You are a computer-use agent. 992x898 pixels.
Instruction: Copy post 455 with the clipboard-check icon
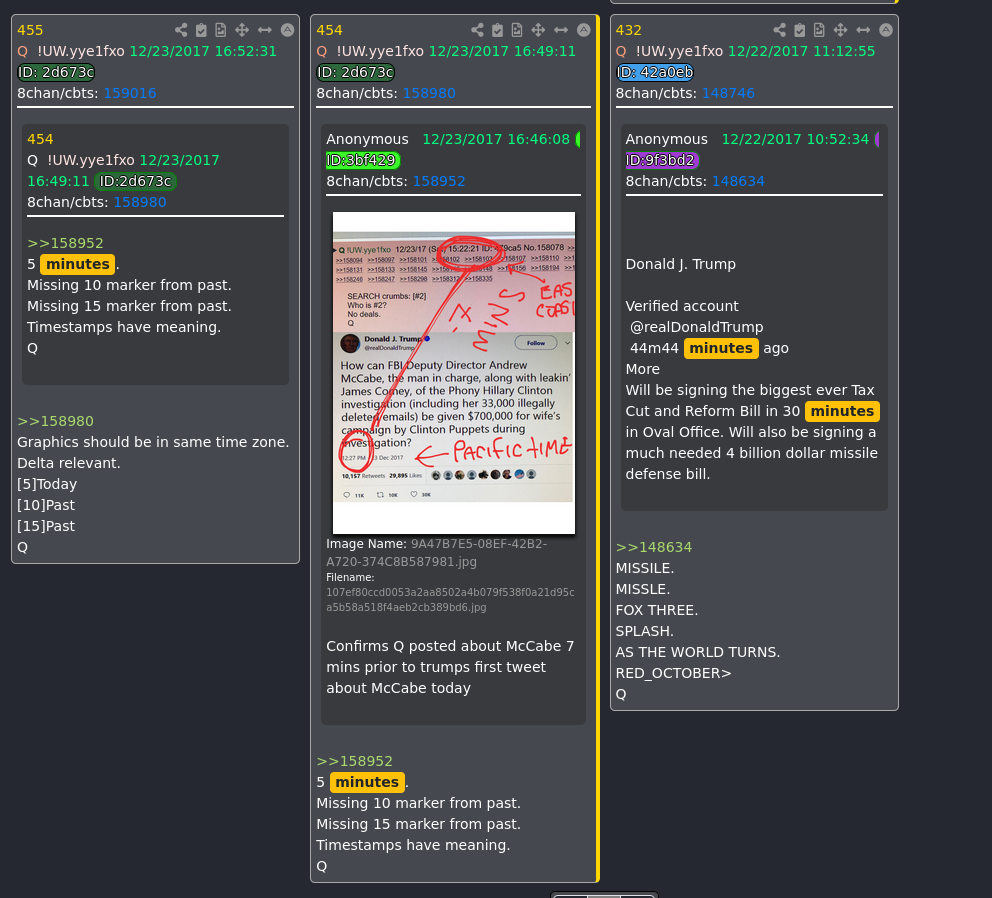[x=201, y=30]
